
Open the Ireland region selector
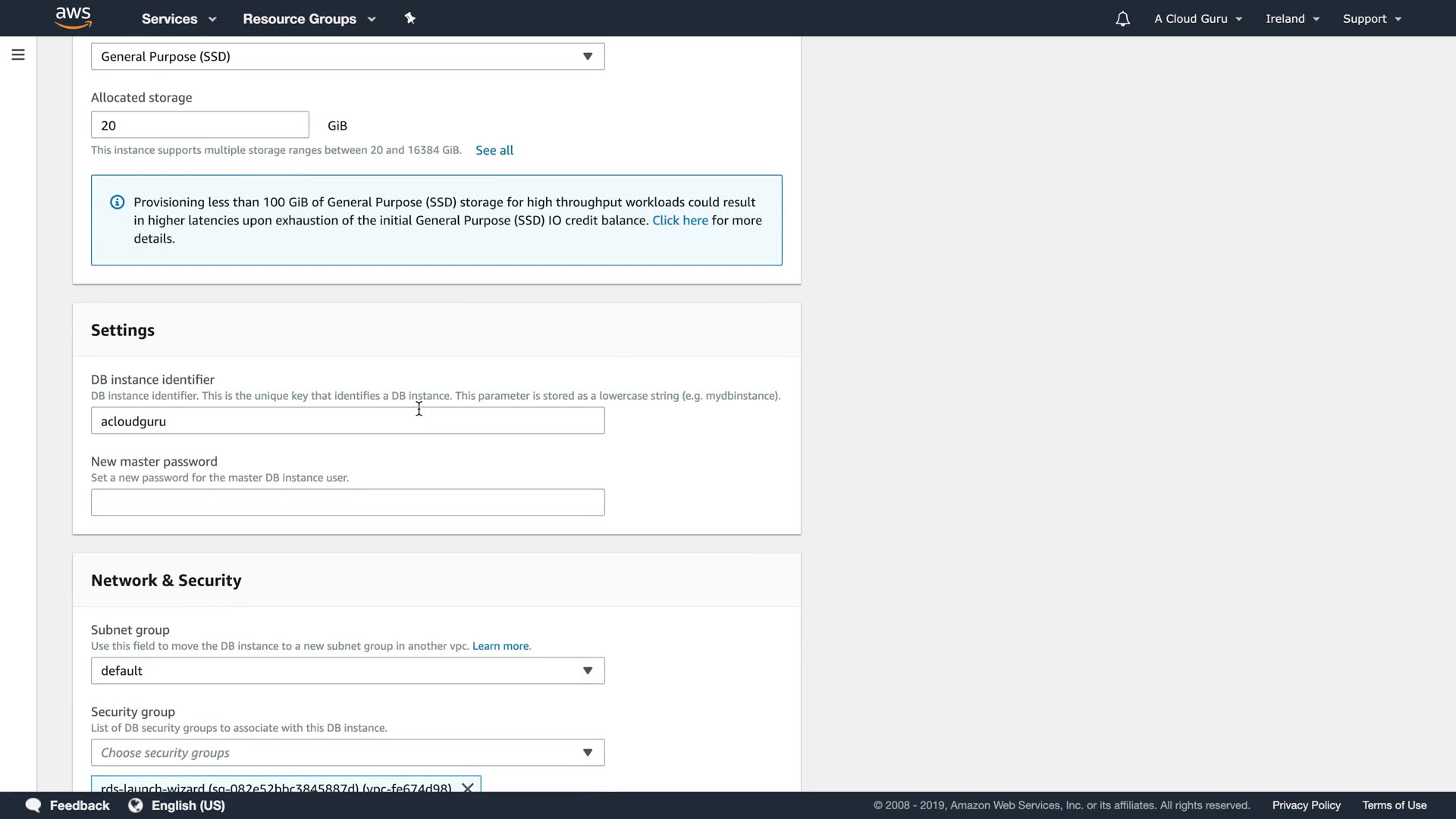pos(1292,19)
